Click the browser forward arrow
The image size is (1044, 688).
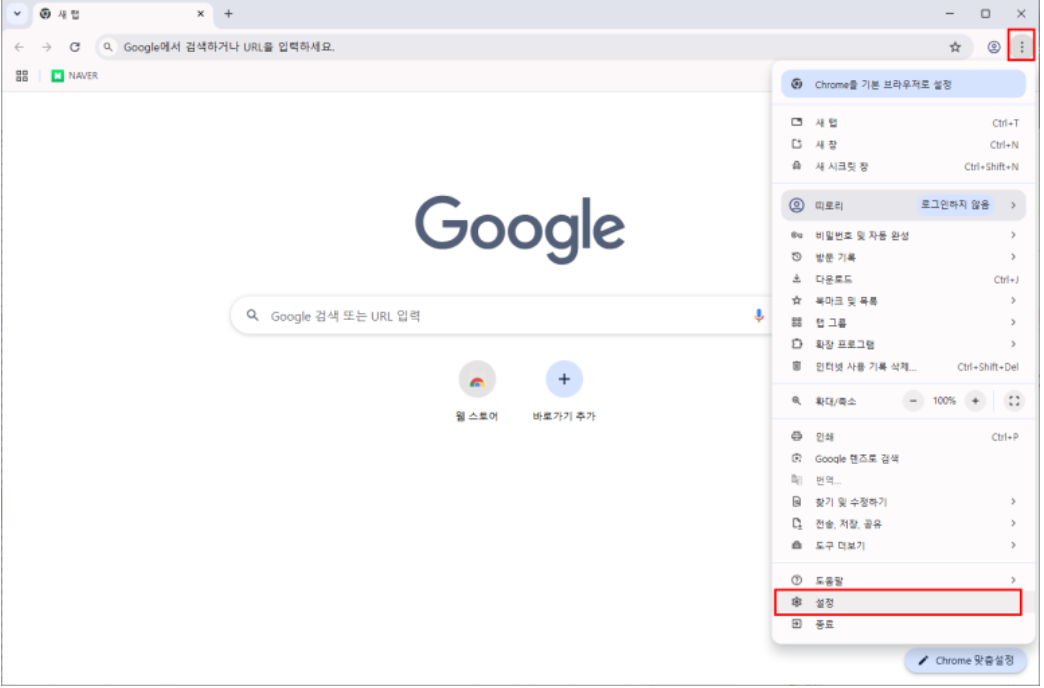click(x=47, y=47)
